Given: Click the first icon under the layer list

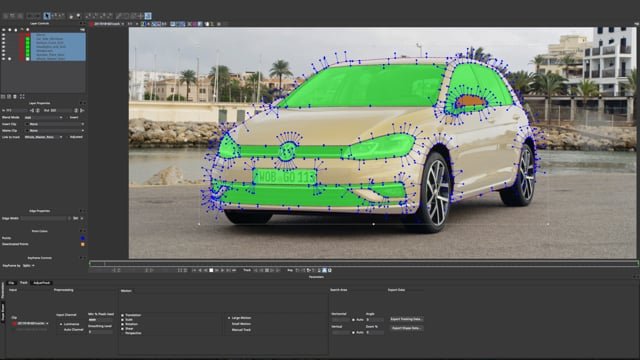Looking at the screenshot, I should 3,97.
